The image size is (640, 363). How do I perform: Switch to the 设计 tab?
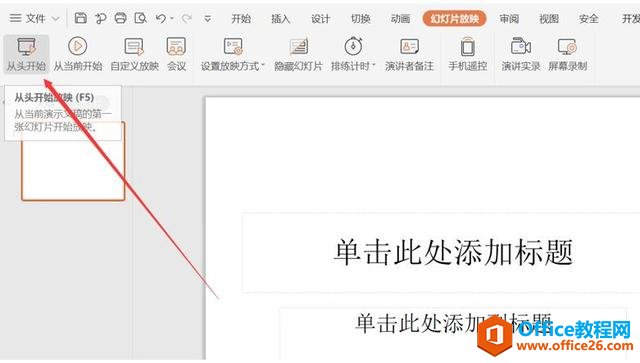pos(320,18)
